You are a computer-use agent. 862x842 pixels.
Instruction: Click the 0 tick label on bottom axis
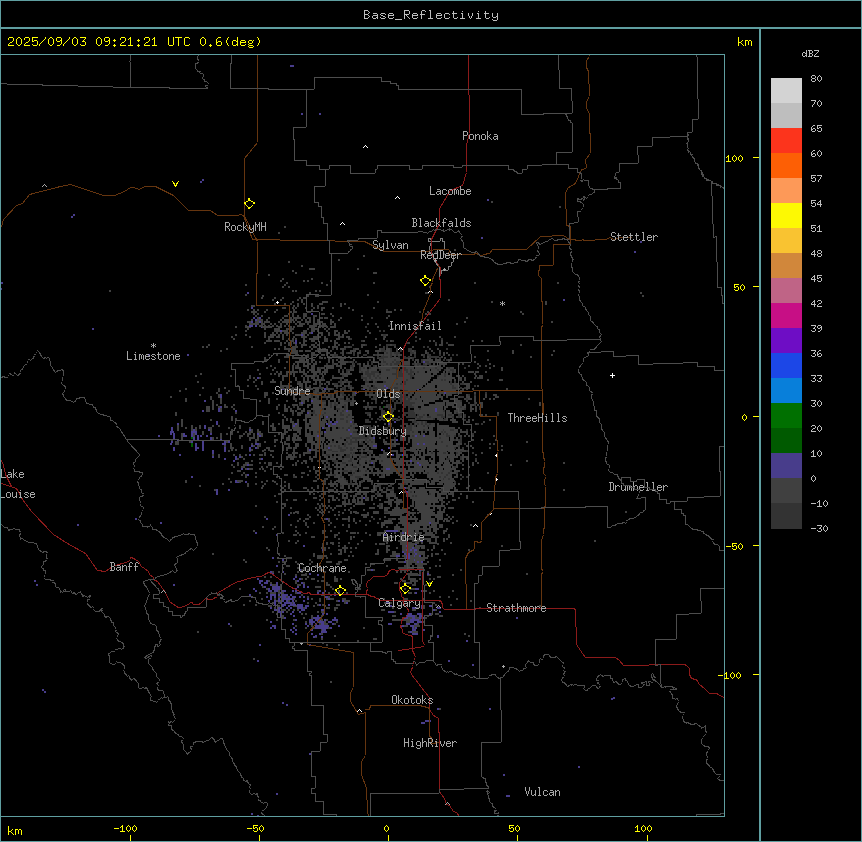[386, 828]
